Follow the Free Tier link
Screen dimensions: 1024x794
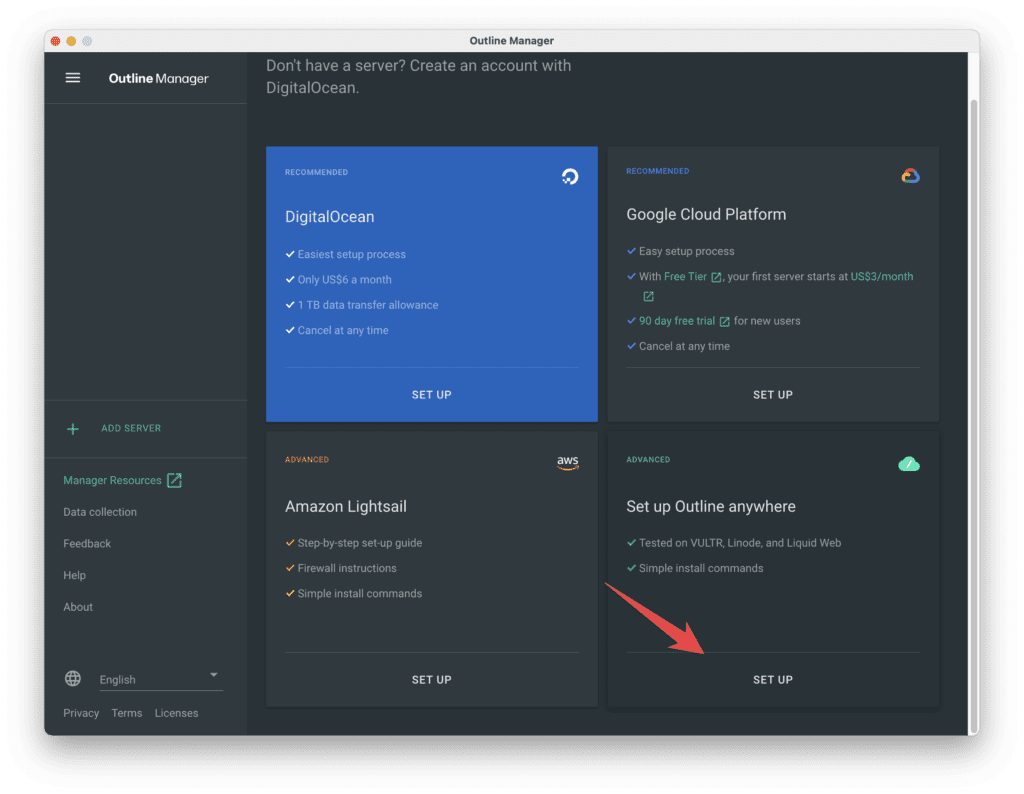coord(685,277)
